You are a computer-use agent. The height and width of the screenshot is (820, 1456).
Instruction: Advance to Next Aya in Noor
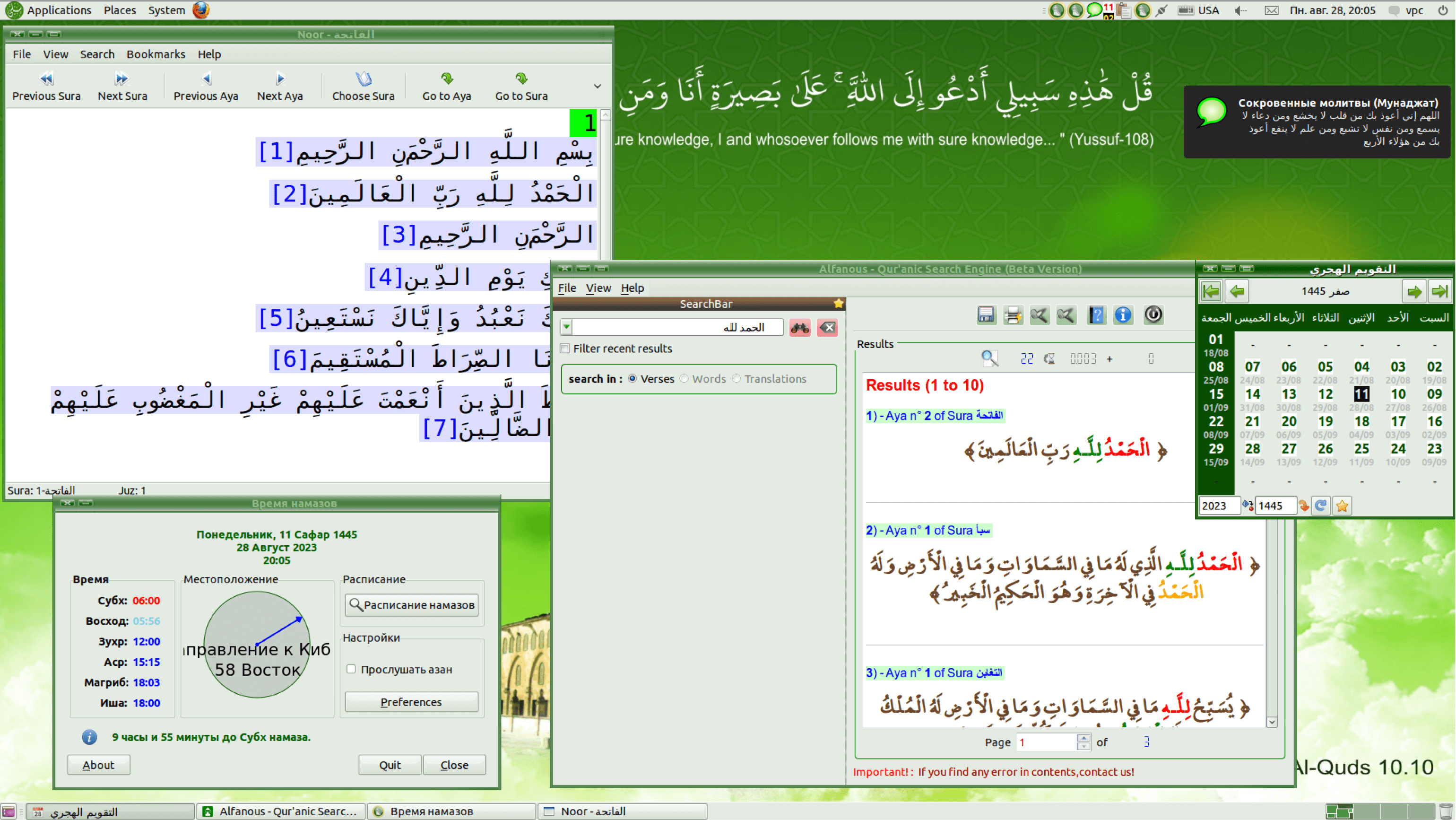[280, 86]
